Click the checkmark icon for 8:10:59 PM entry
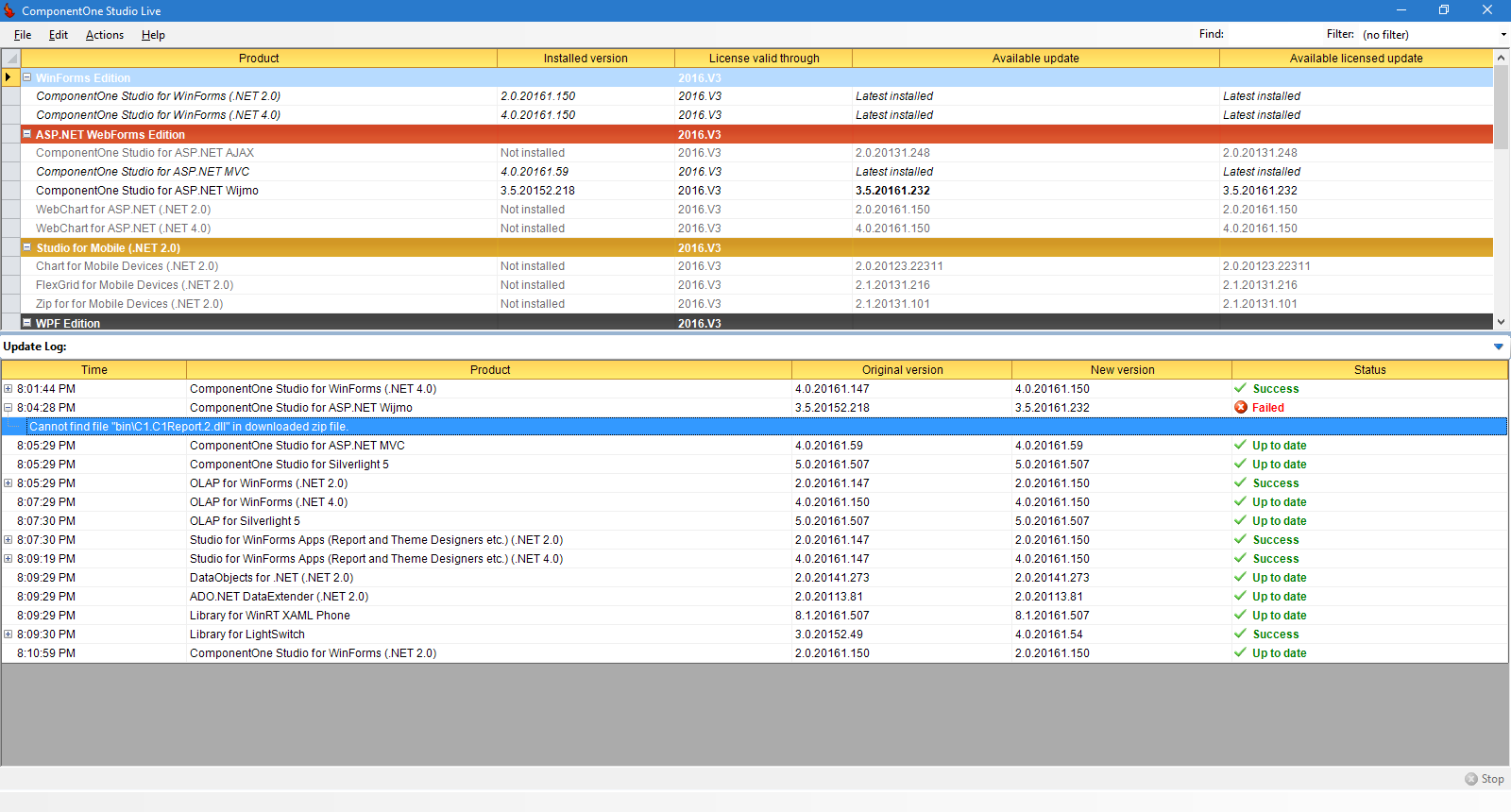Image resolution: width=1511 pixels, height=812 pixels. pyautogui.click(x=1241, y=652)
